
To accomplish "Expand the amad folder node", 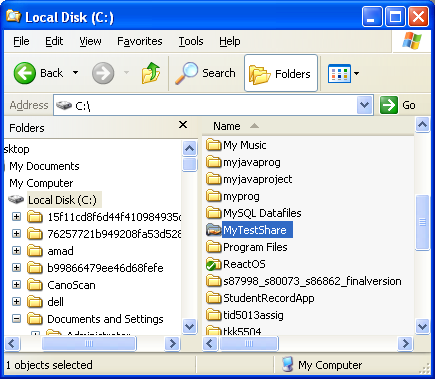I will 16,251.
